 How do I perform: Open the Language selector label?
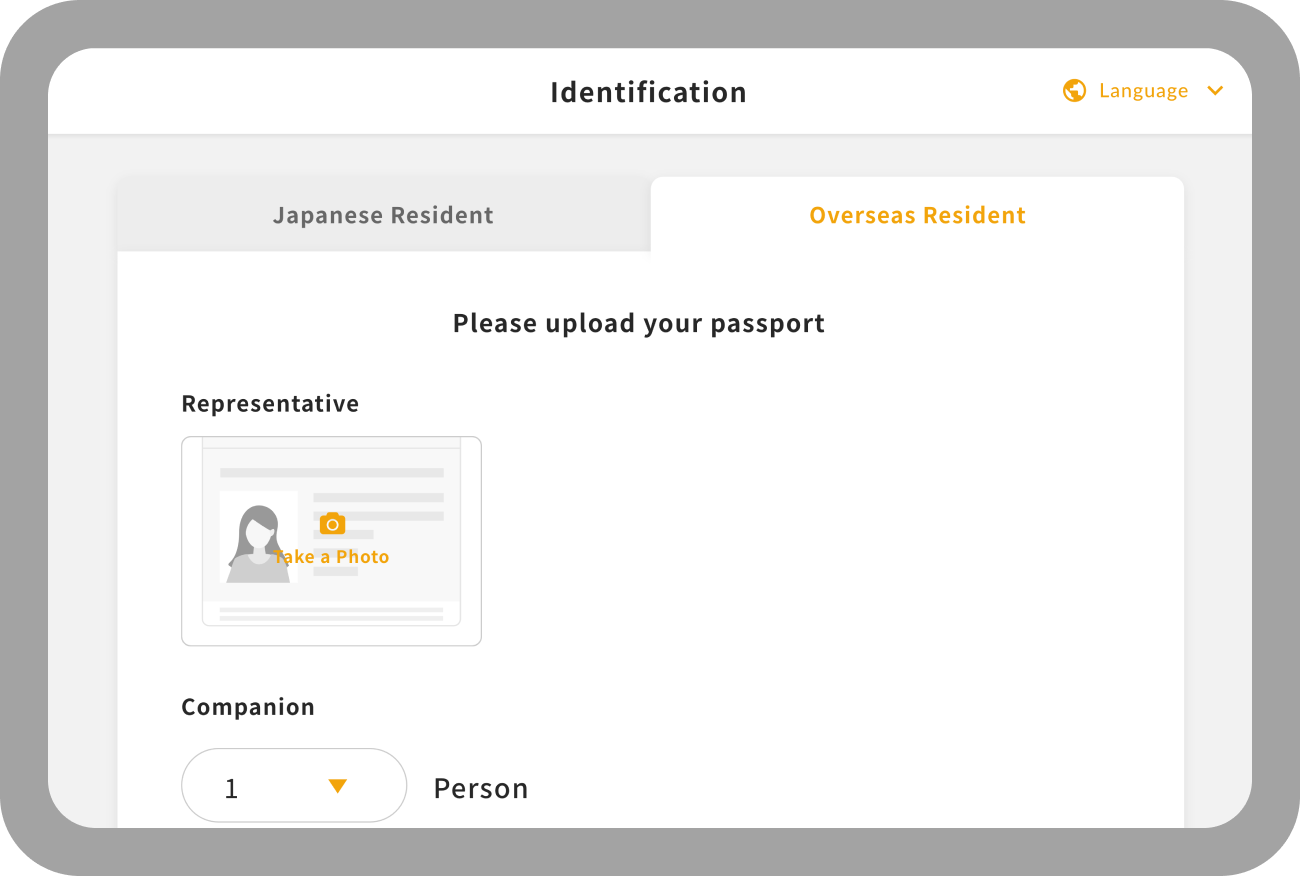1143,91
